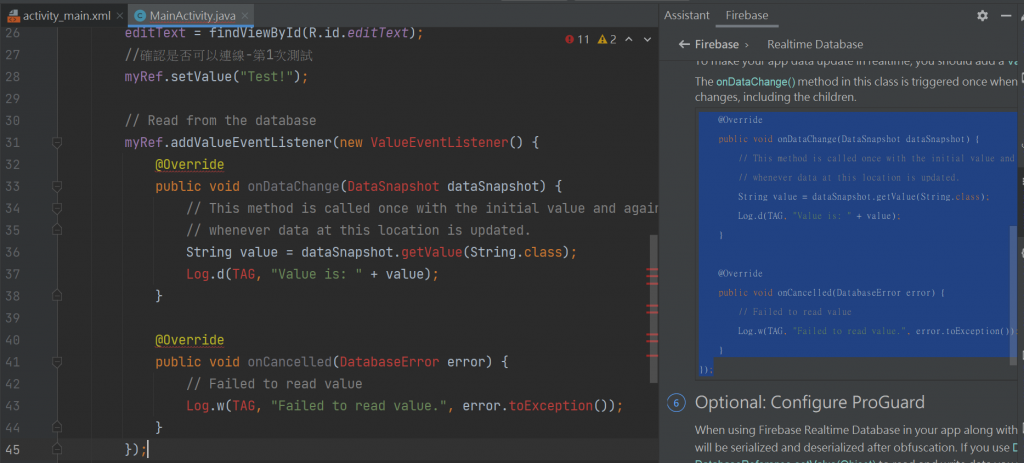Close the activity_main.xml tab
Viewport: 1024px width, 463px height.
(120, 16)
